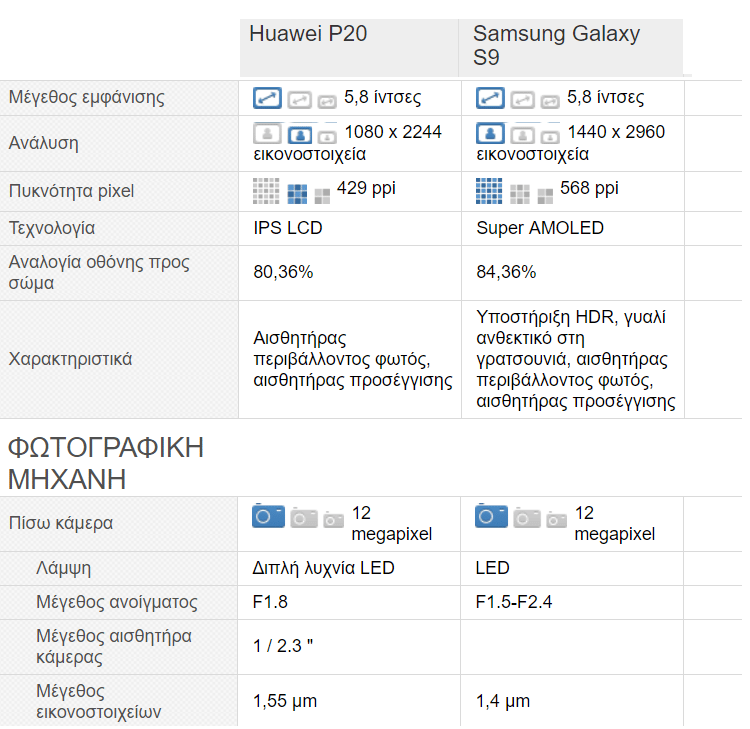Viewport: 750px width, 729px height.
Task: Select the blue resolution icon in Samsung Galaxy S9 column
Action: 490,133
